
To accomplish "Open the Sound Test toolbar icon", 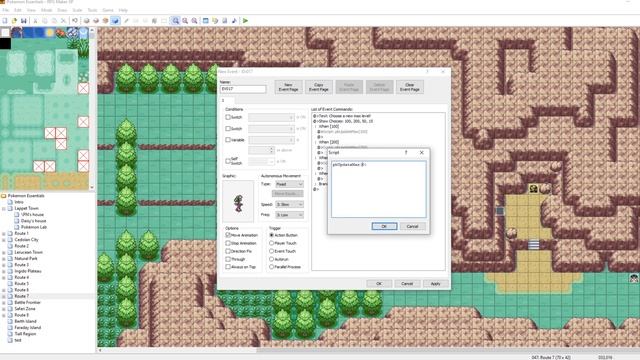I will 234,20.
